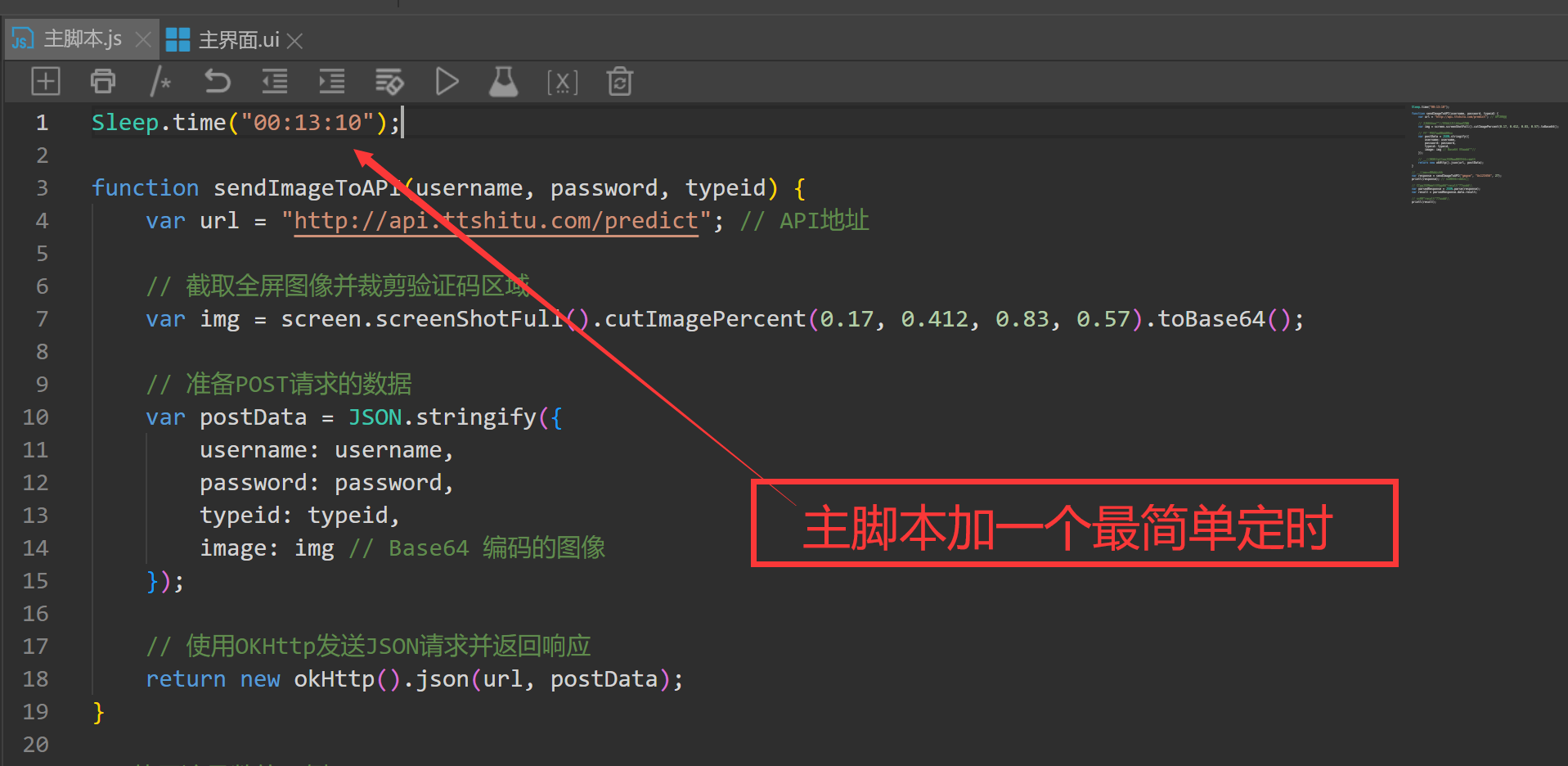Viewport: 1568px width, 766px height.
Task: Toggle comment with the /* icon
Action: 160,81
